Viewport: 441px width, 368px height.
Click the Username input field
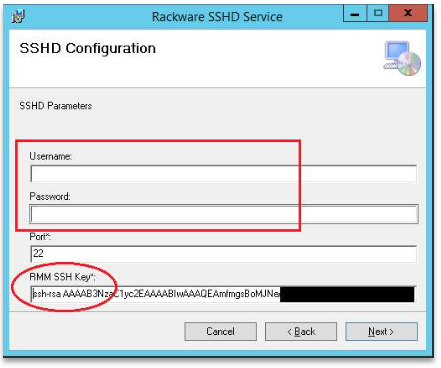[x=223, y=174]
